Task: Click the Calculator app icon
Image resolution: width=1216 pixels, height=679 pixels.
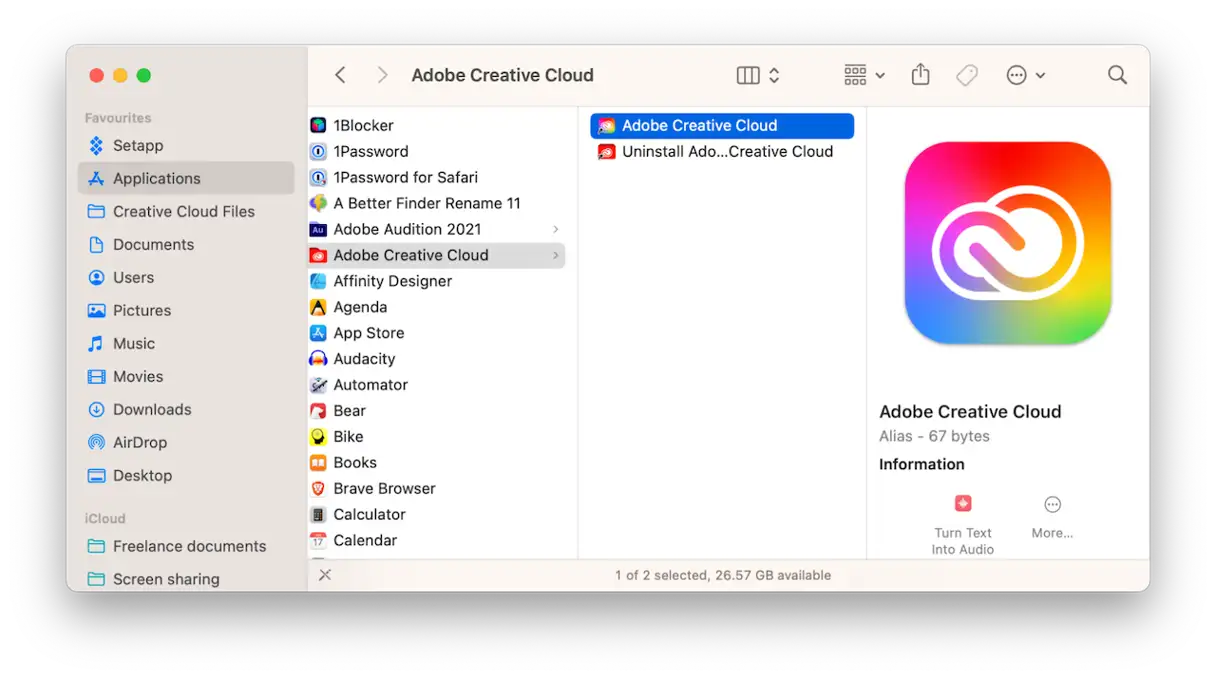Action: (x=318, y=515)
